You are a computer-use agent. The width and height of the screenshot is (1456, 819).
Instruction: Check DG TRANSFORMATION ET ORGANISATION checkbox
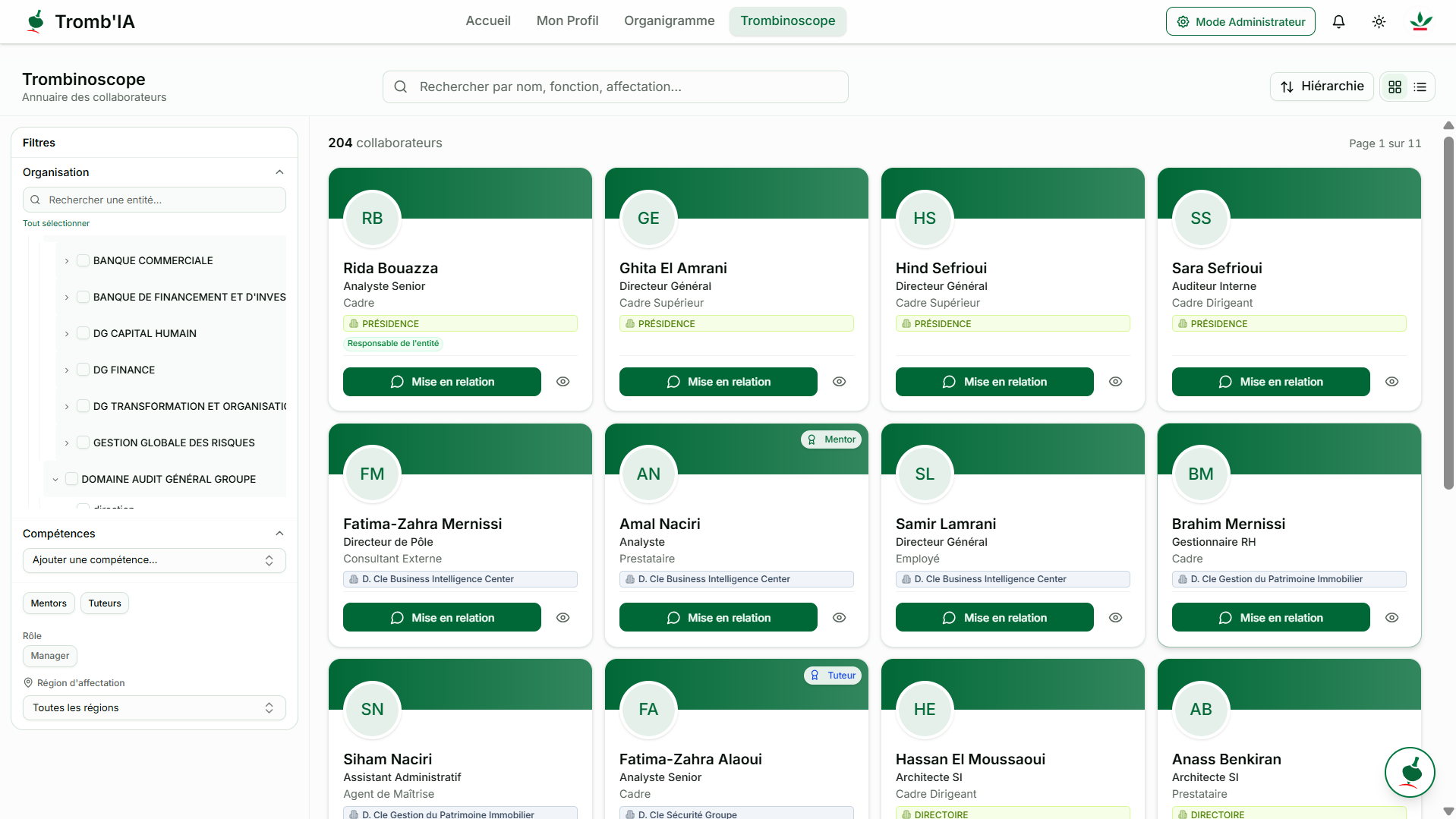pyautogui.click(x=84, y=407)
